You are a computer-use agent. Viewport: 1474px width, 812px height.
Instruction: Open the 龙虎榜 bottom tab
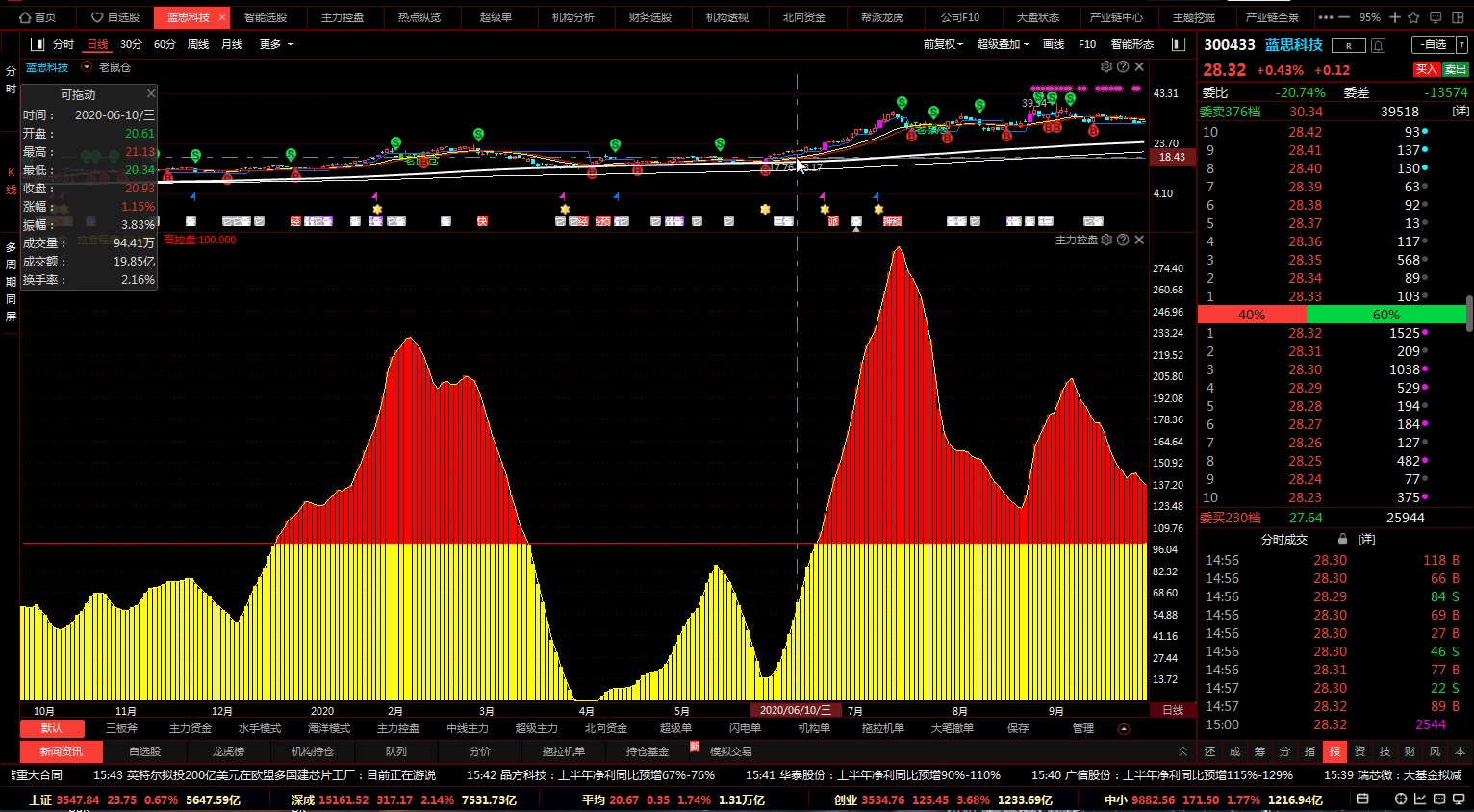coord(229,751)
